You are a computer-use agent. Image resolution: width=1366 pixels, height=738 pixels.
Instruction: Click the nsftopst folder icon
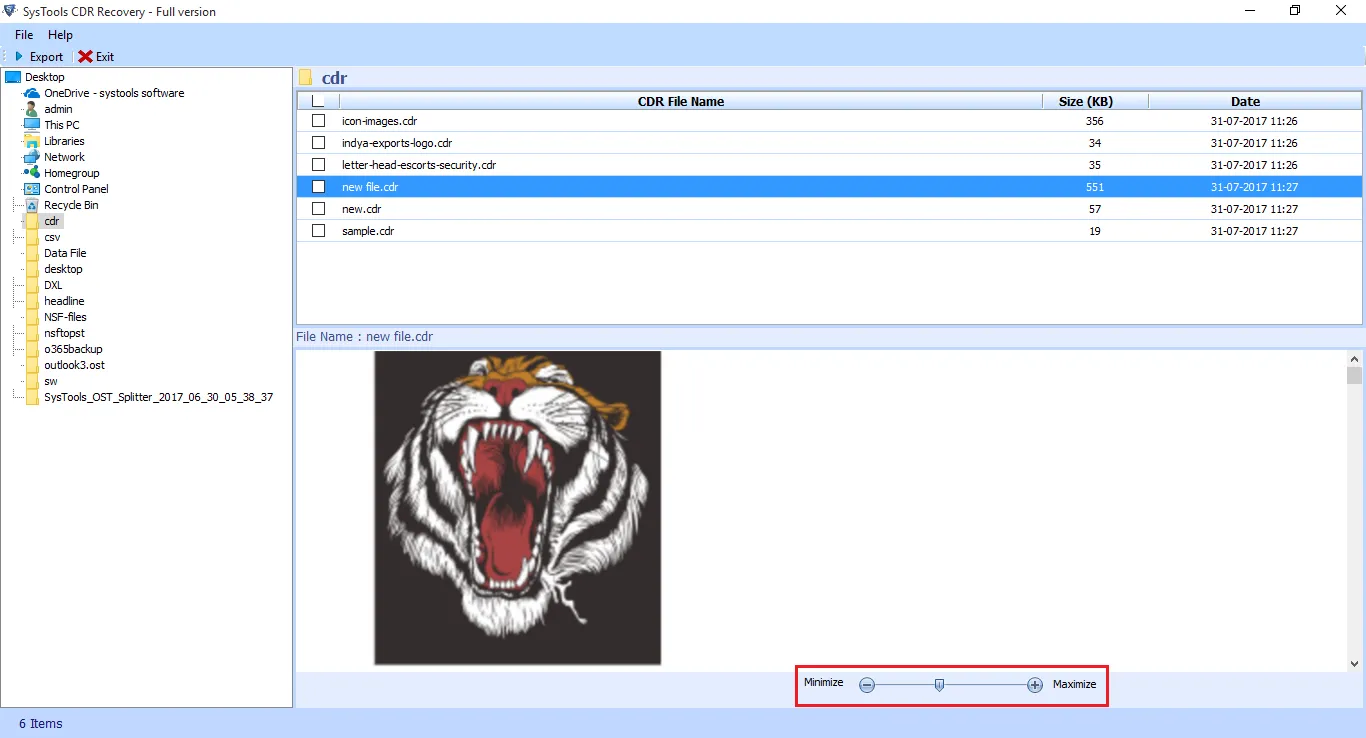point(32,333)
